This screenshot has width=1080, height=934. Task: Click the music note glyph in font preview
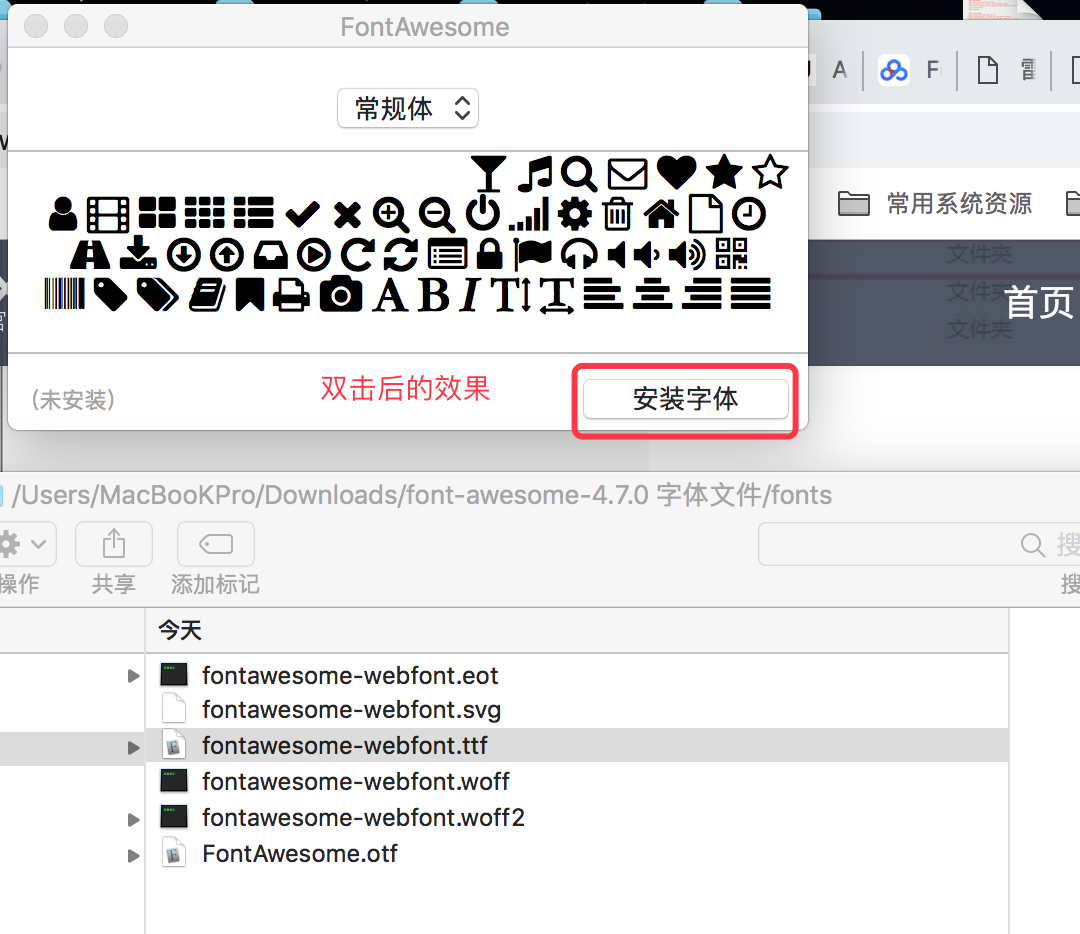pyautogui.click(x=535, y=173)
